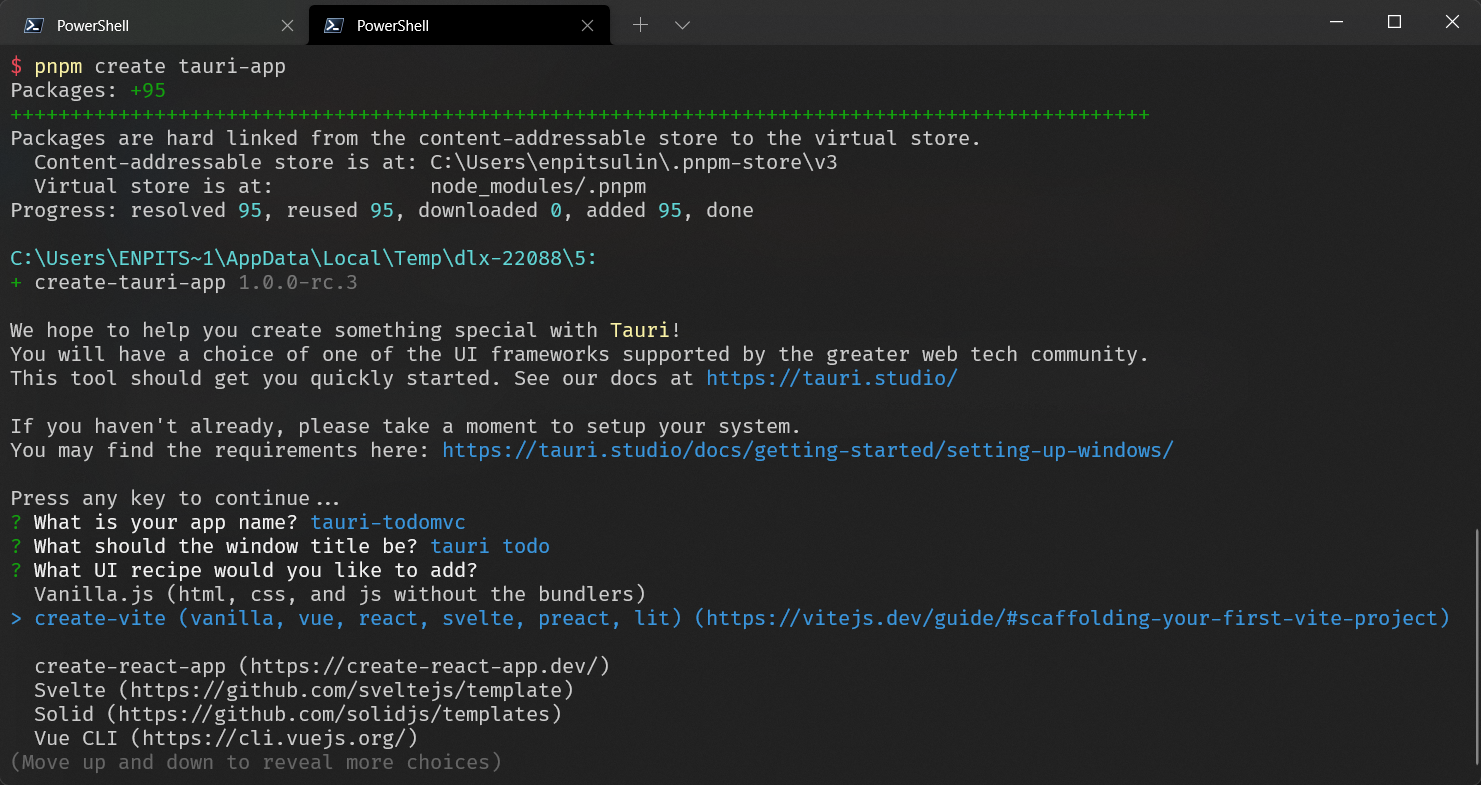Screen dimensions: 1481x785
Task: Click the app name answer tauri-todomvc
Action: 388,522
